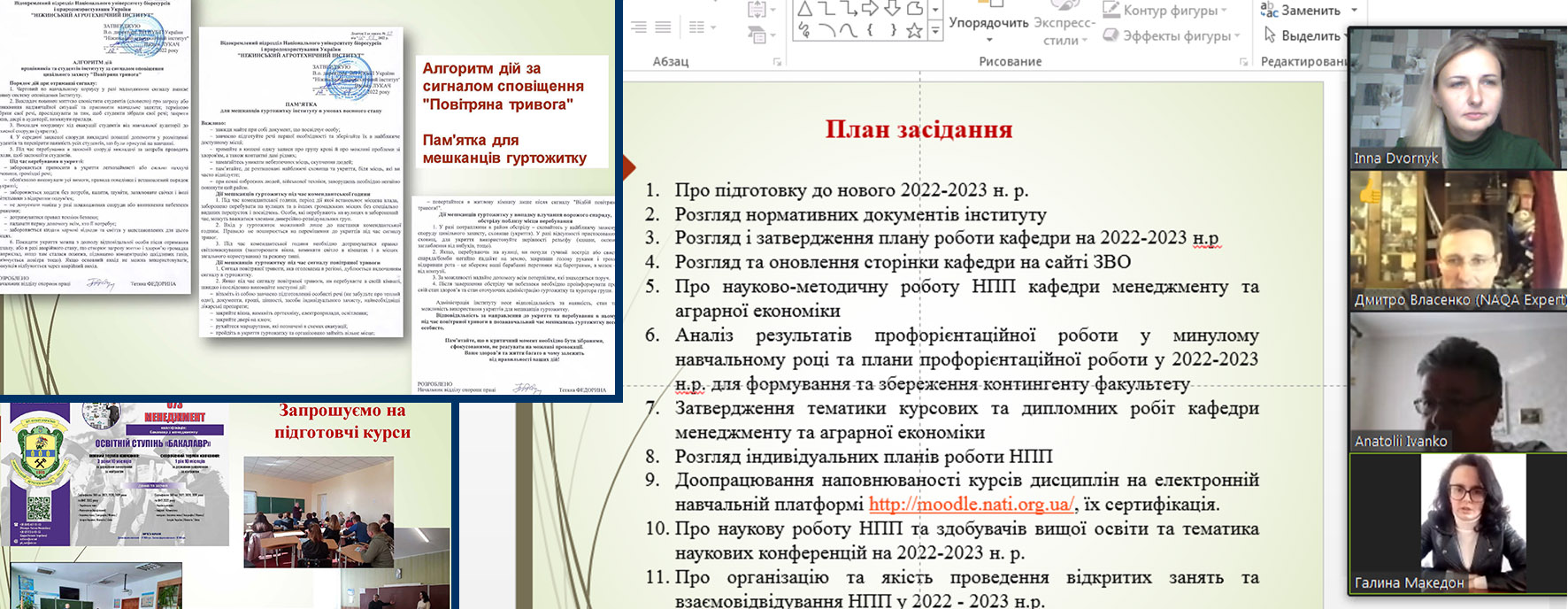Click text Пам'ятка для мешканців гуртожитку
The width and height of the screenshot is (1568, 609).
coord(504,149)
